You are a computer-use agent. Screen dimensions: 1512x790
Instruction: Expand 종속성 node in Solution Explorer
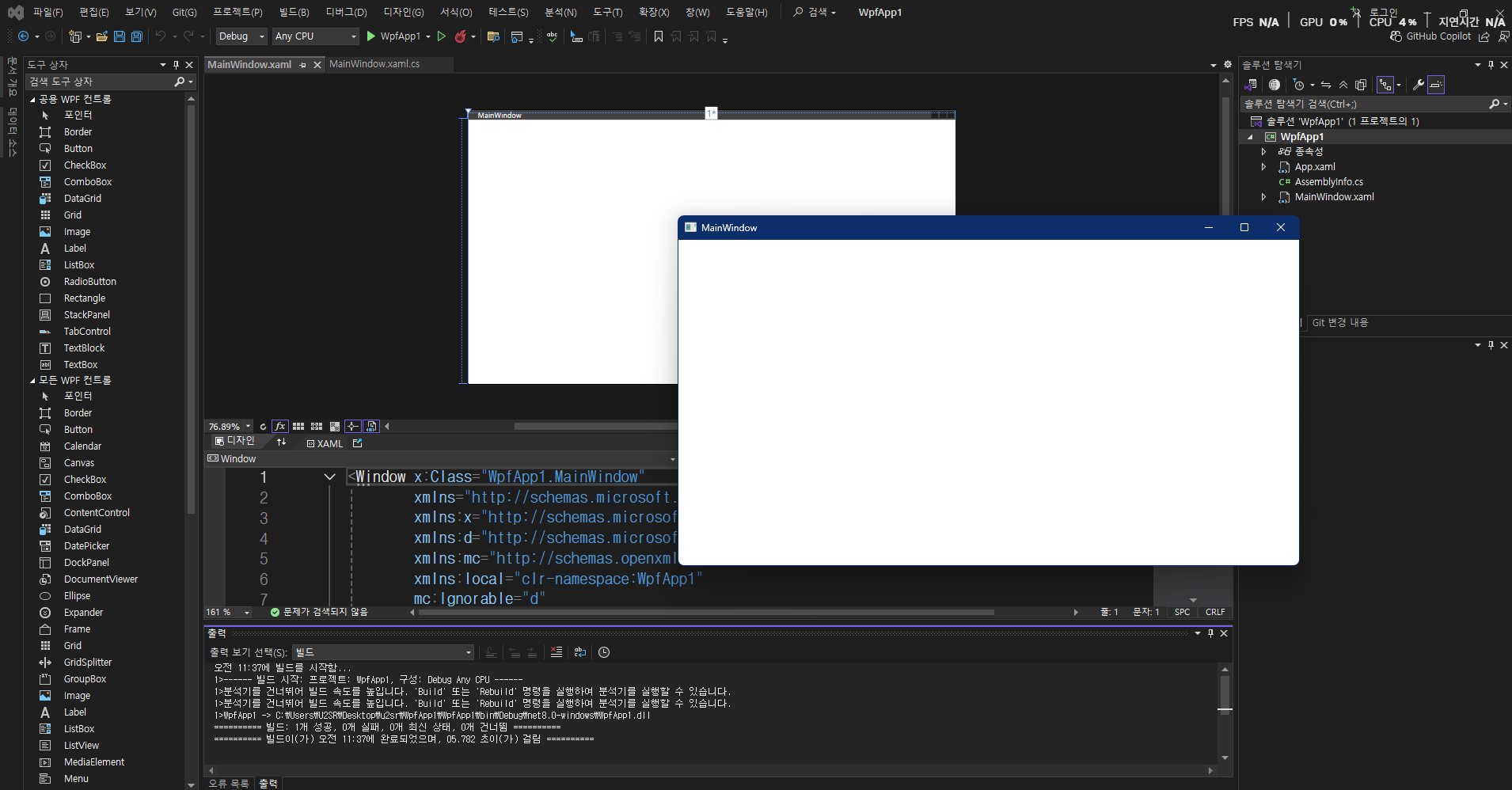point(1263,152)
